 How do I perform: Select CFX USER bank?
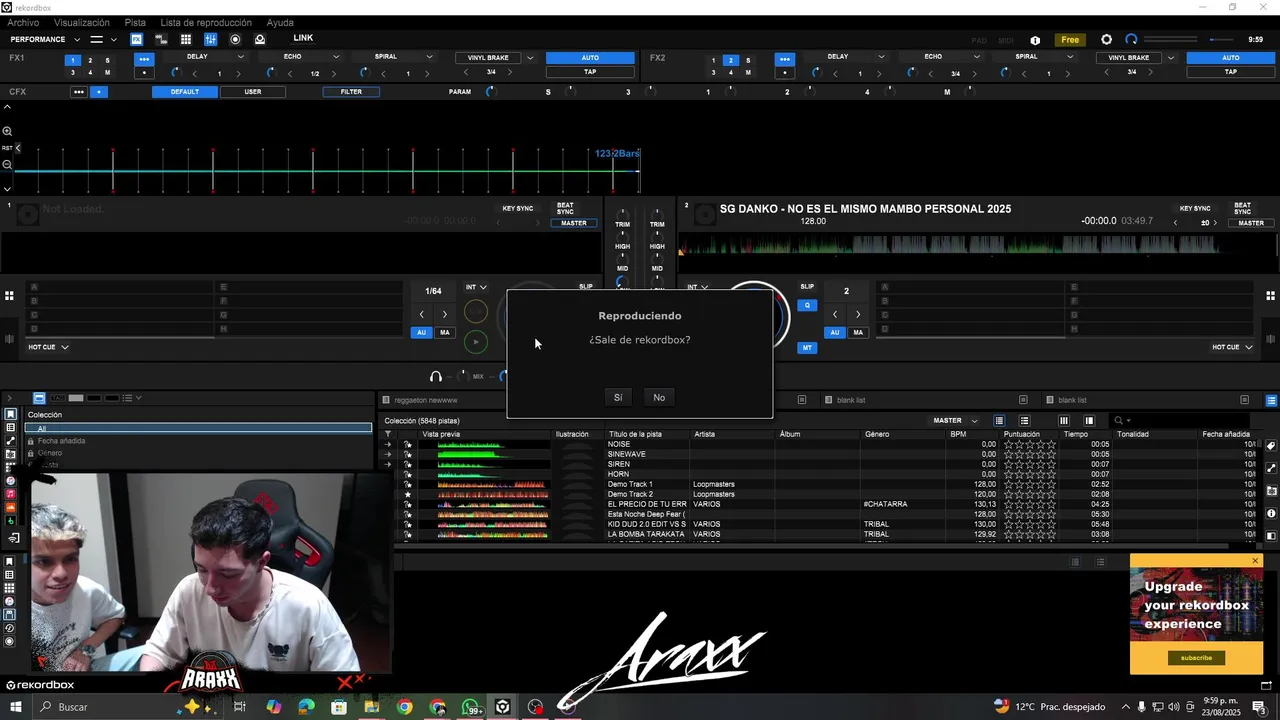coord(253,92)
